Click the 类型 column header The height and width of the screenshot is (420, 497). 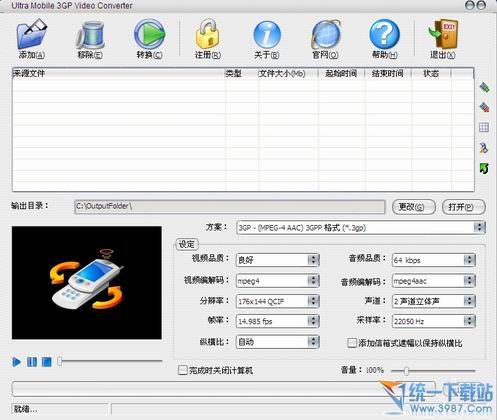click(x=242, y=73)
